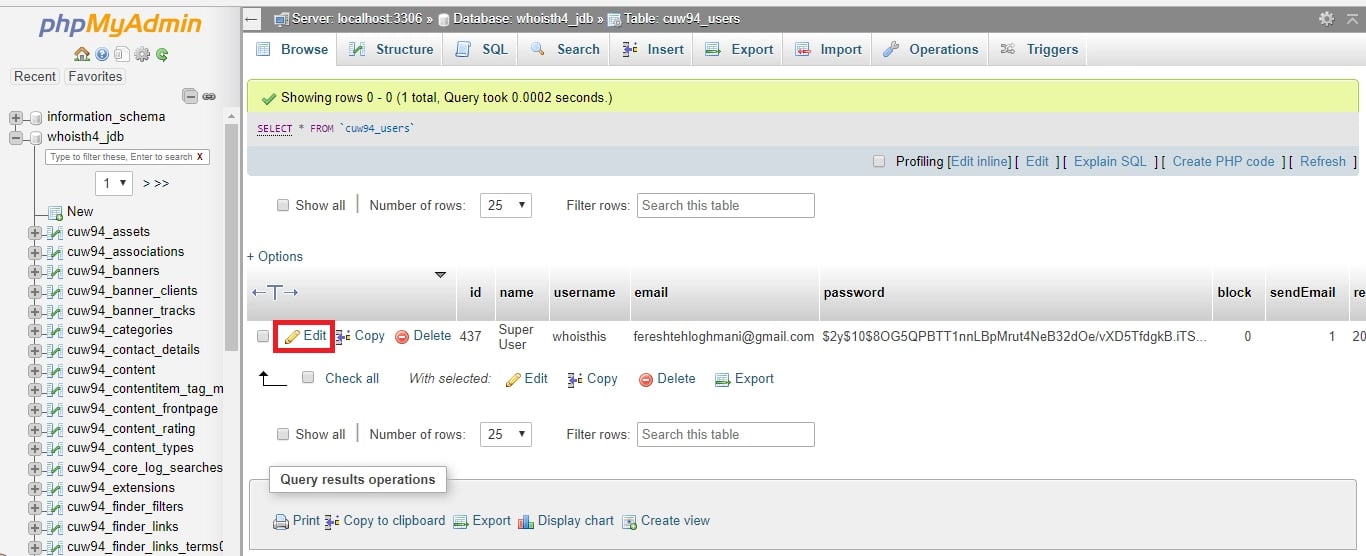Expand the cuw94_extensions table node
This screenshot has height=556, width=1366.
[35, 488]
